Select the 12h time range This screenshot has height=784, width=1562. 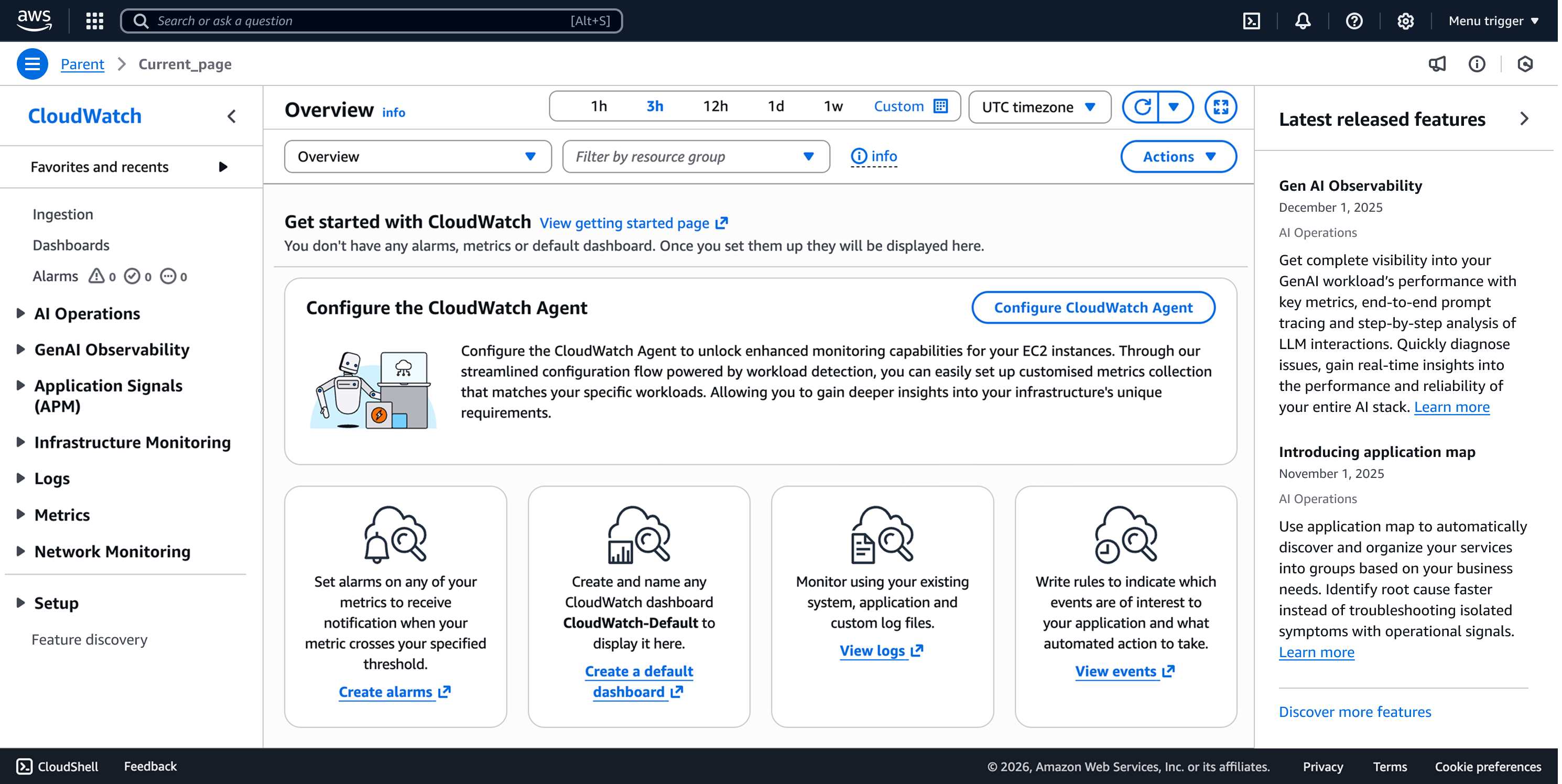click(x=715, y=107)
